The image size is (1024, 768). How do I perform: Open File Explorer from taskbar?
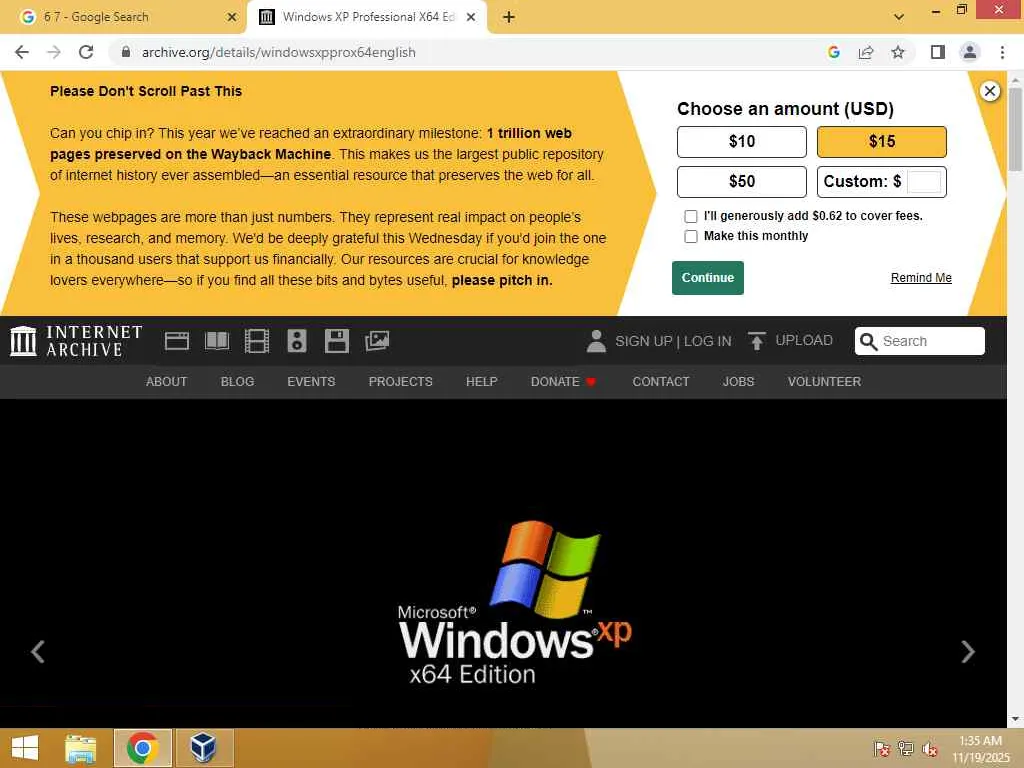click(x=81, y=748)
